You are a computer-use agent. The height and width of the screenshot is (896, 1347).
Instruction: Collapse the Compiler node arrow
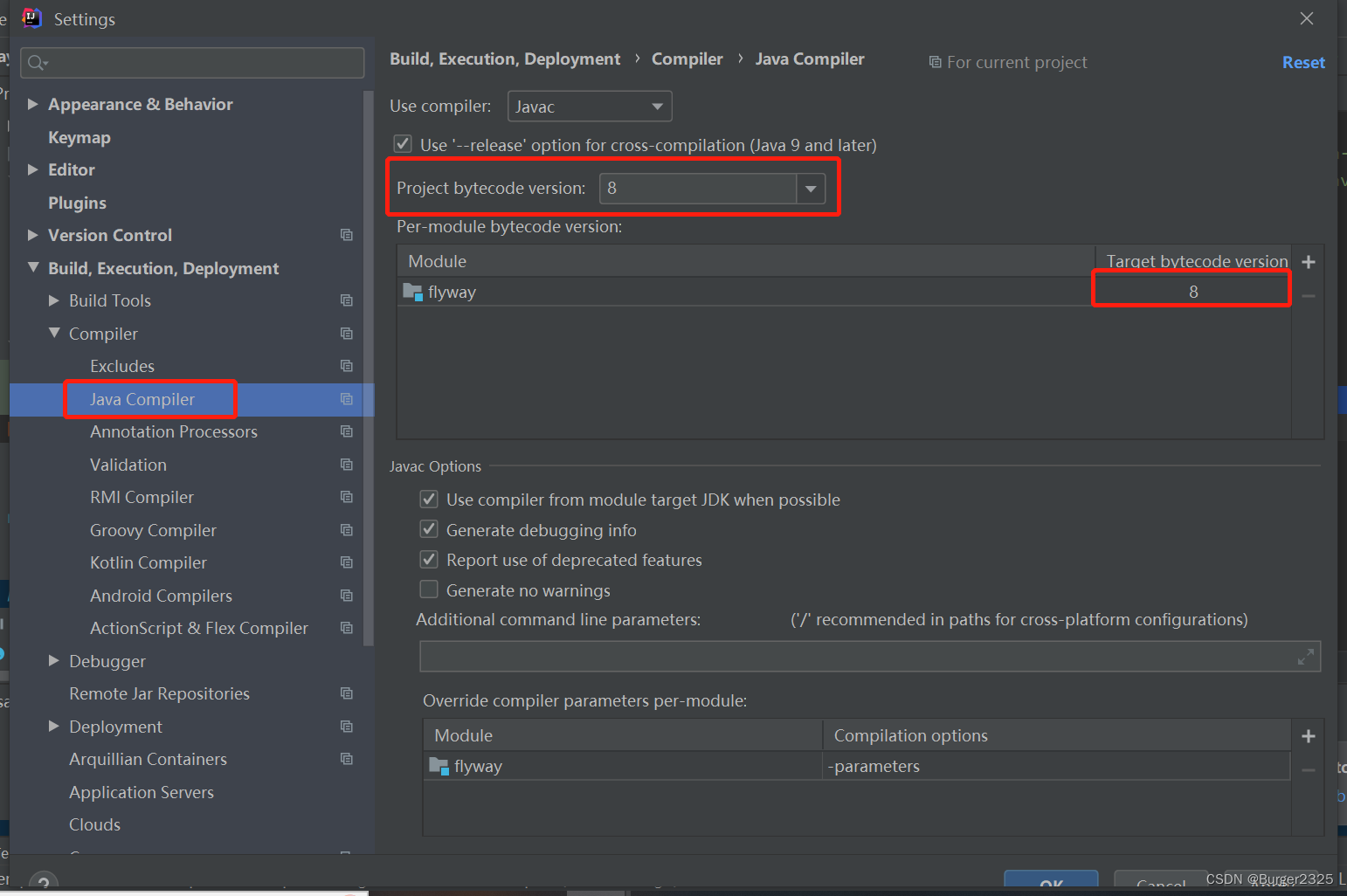[54, 333]
